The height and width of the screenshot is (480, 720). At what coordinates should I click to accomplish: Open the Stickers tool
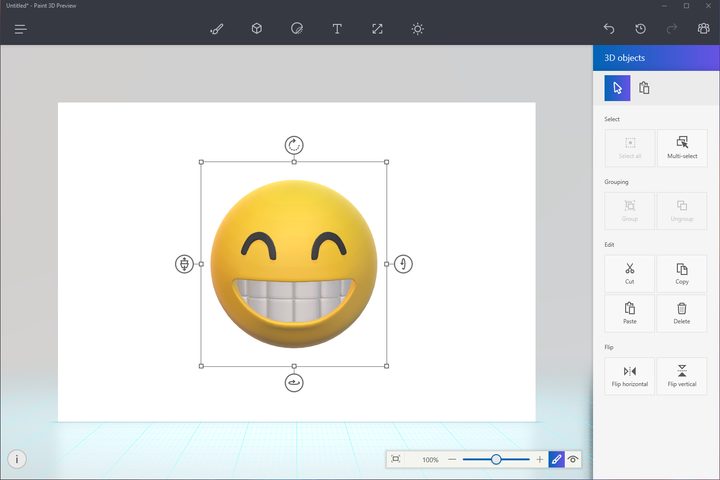click(x=297, y=29)
